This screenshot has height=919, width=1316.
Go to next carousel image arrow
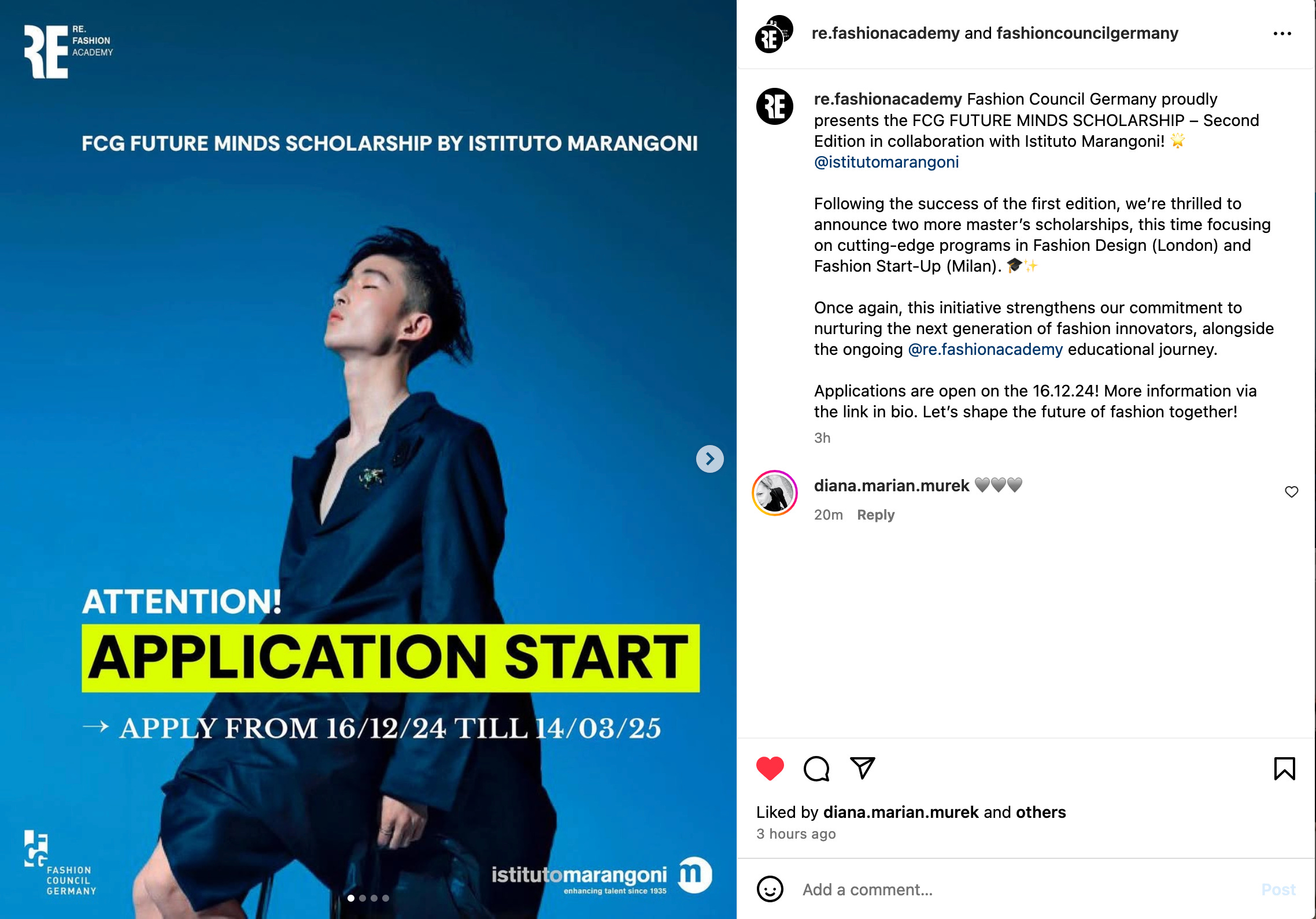(x=710, y=459)
